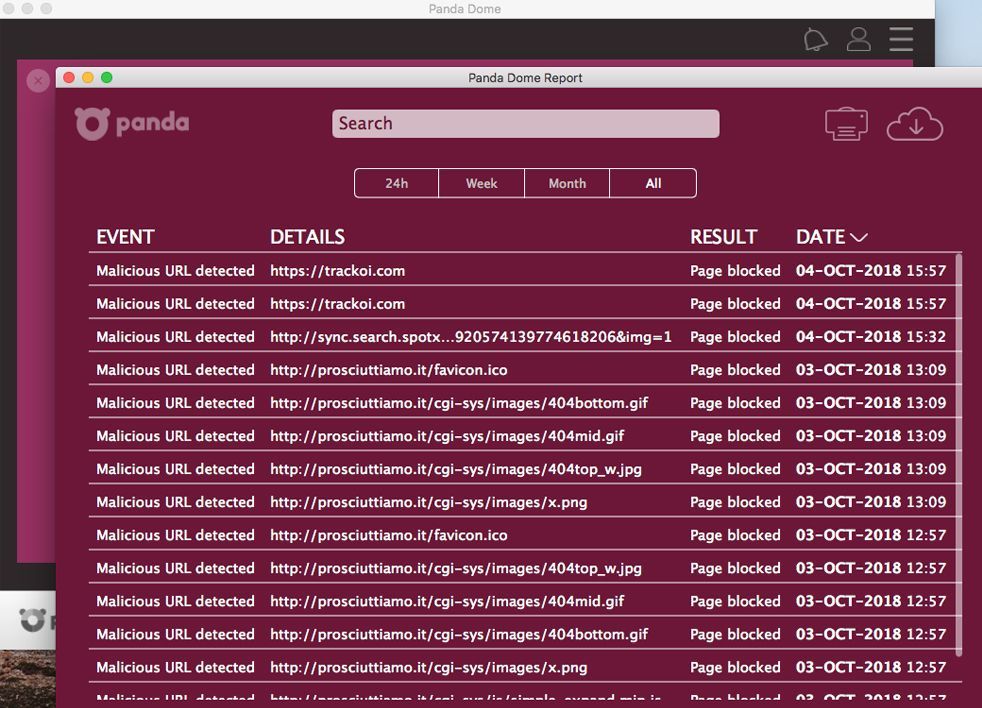Open the user account icon in Panda Dome
Image resolution: width=982 pixels, height=708 pixels.
coord(859,39)
